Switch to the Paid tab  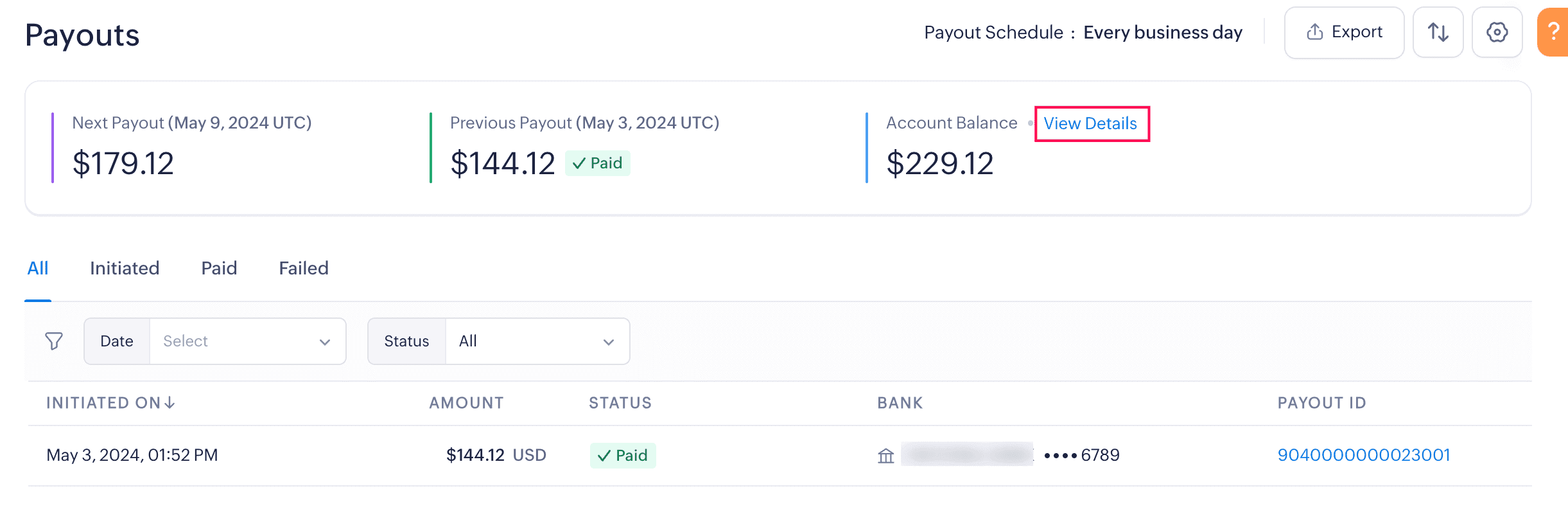pos(219,268)
